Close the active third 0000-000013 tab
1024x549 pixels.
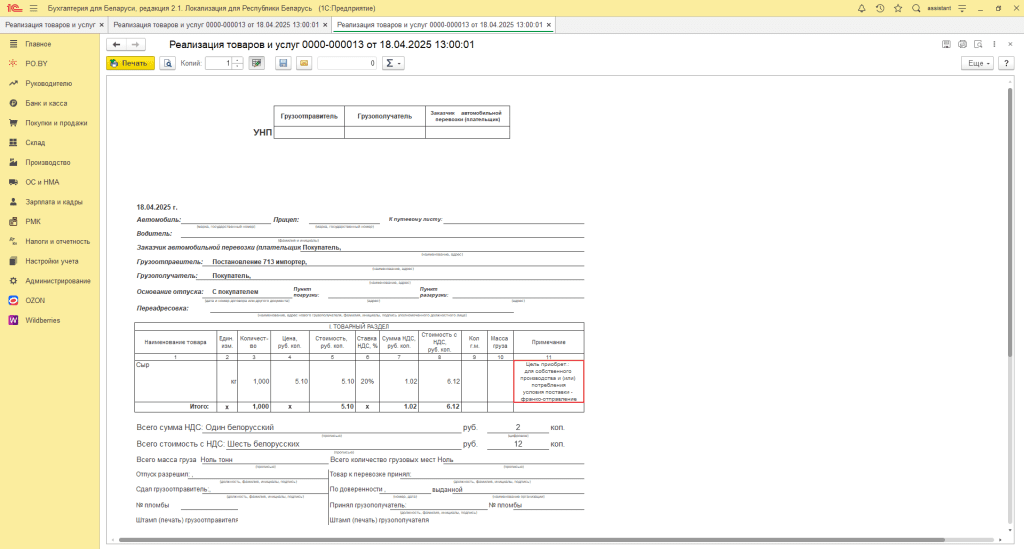pos(549,25)
